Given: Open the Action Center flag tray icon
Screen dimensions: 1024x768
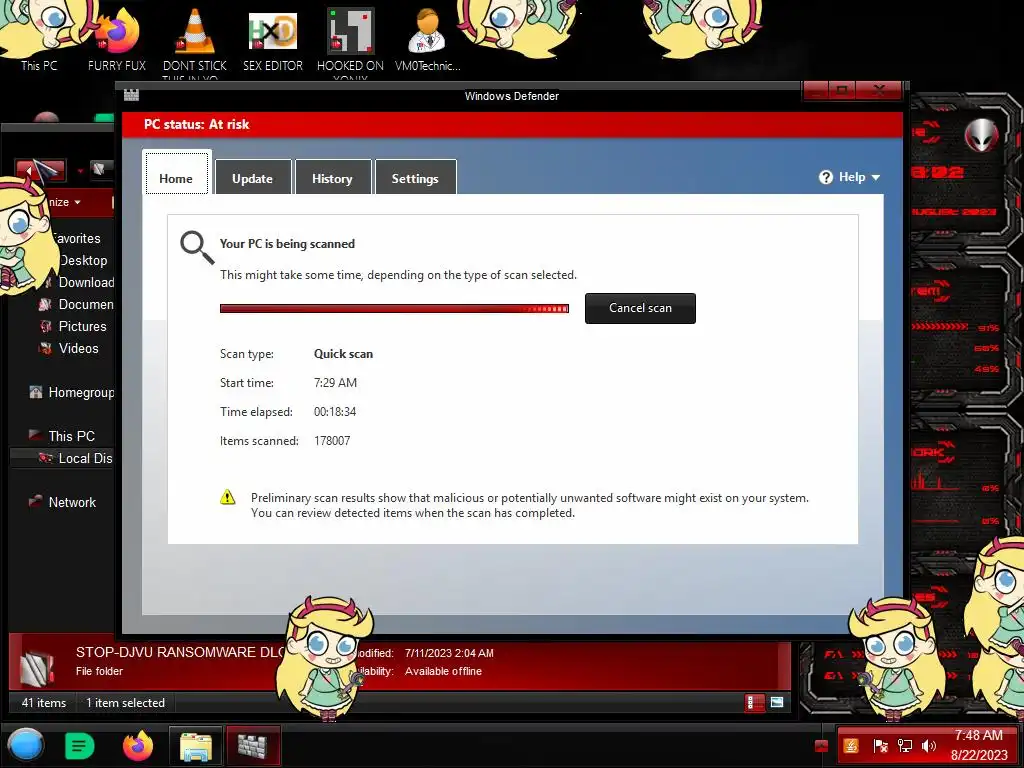Looking at the screenshot, I should pos(880,746).
